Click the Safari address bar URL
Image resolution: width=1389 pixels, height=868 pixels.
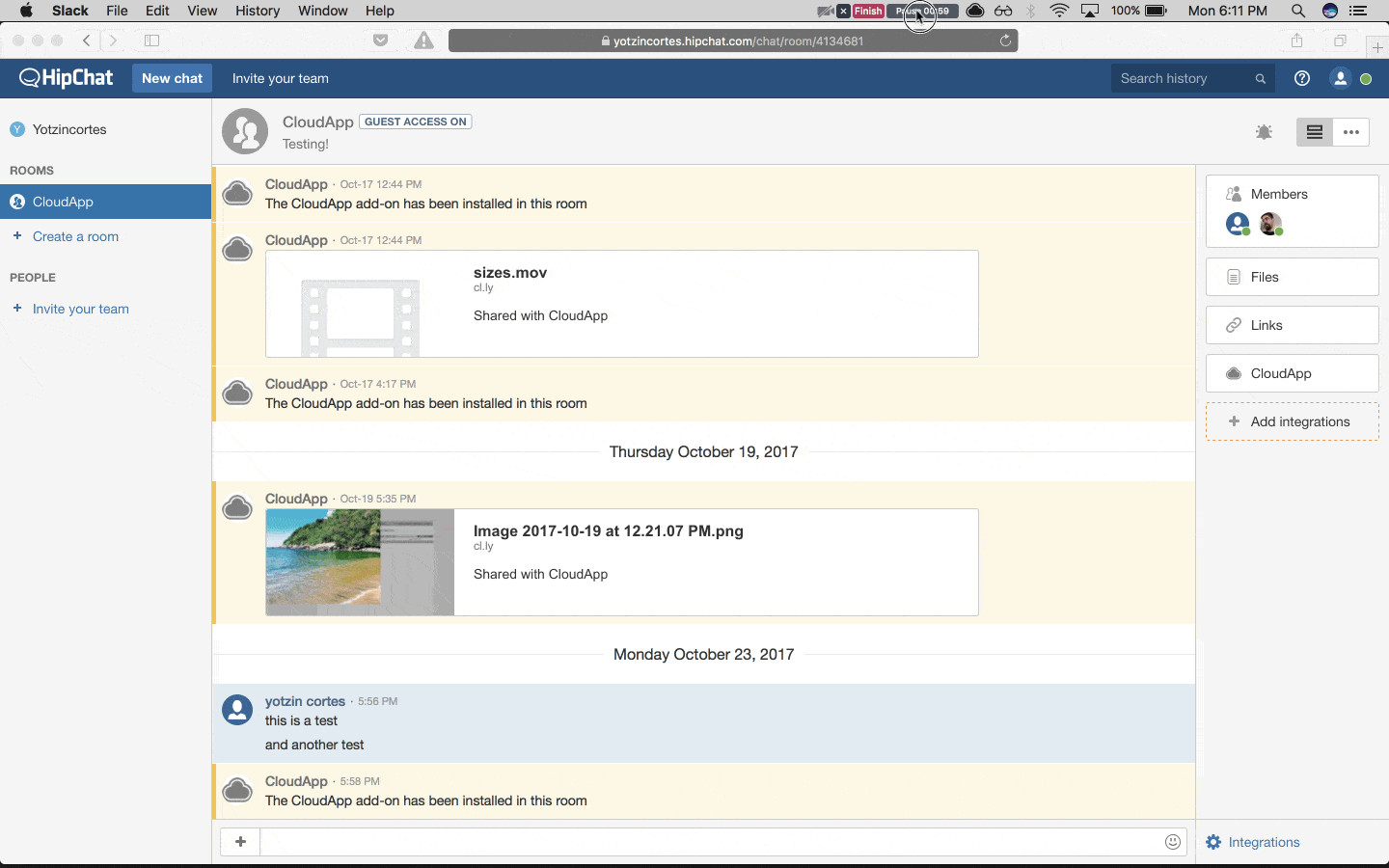click(733, 41)
